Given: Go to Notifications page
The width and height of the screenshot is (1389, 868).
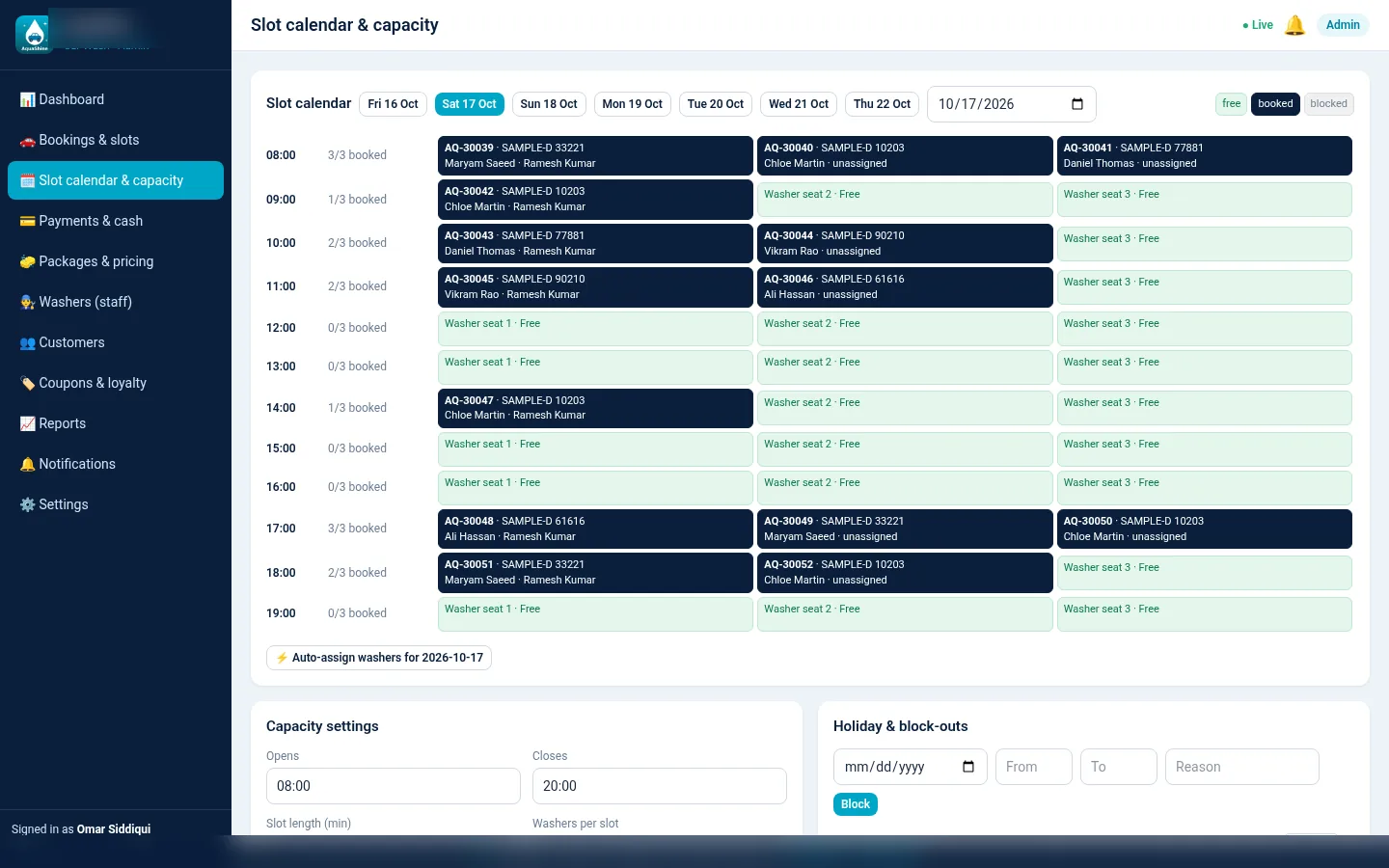Looking at the screenshot, I should point(116,464).
